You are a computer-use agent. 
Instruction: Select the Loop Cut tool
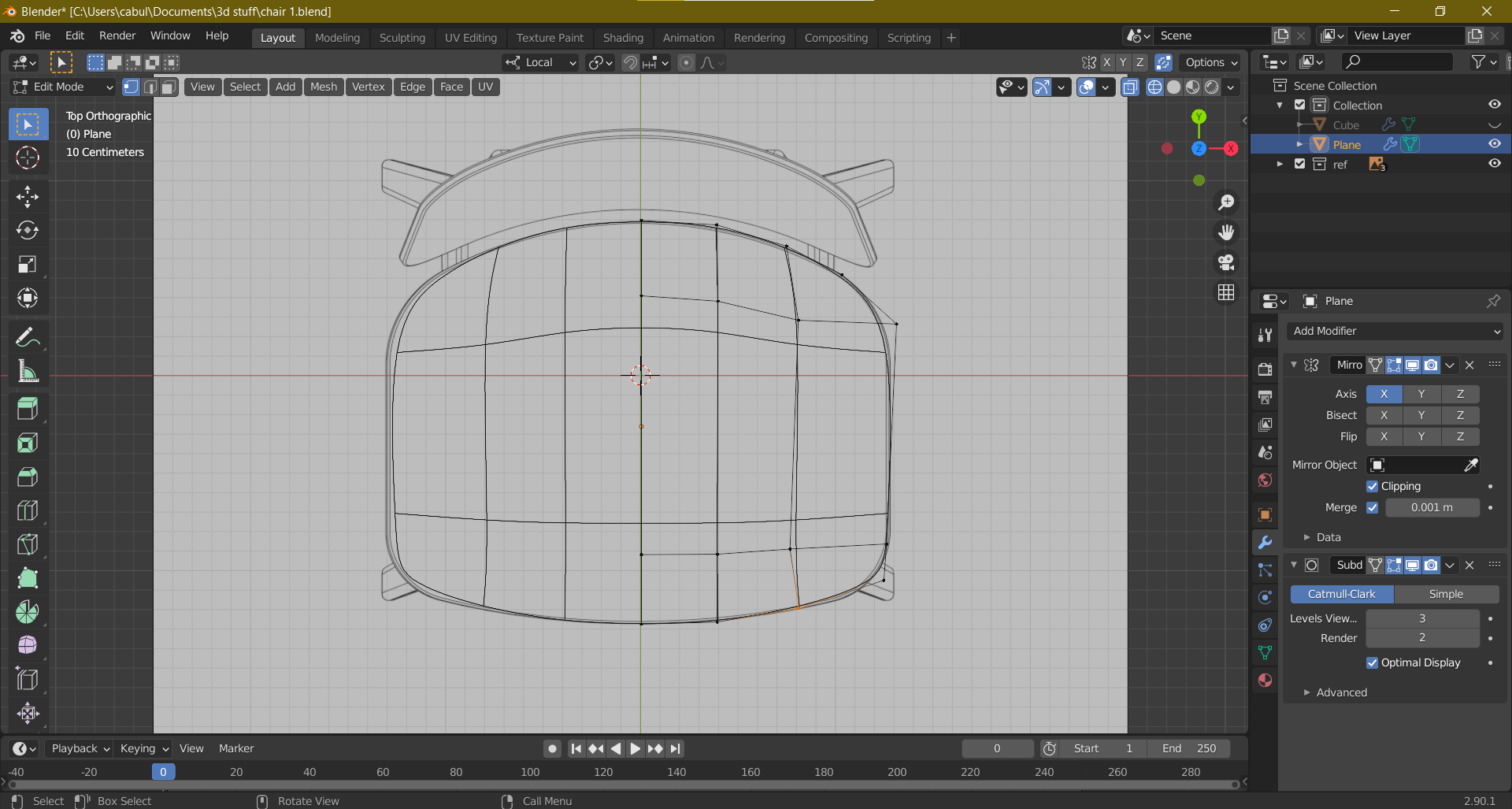click(28, 510)
